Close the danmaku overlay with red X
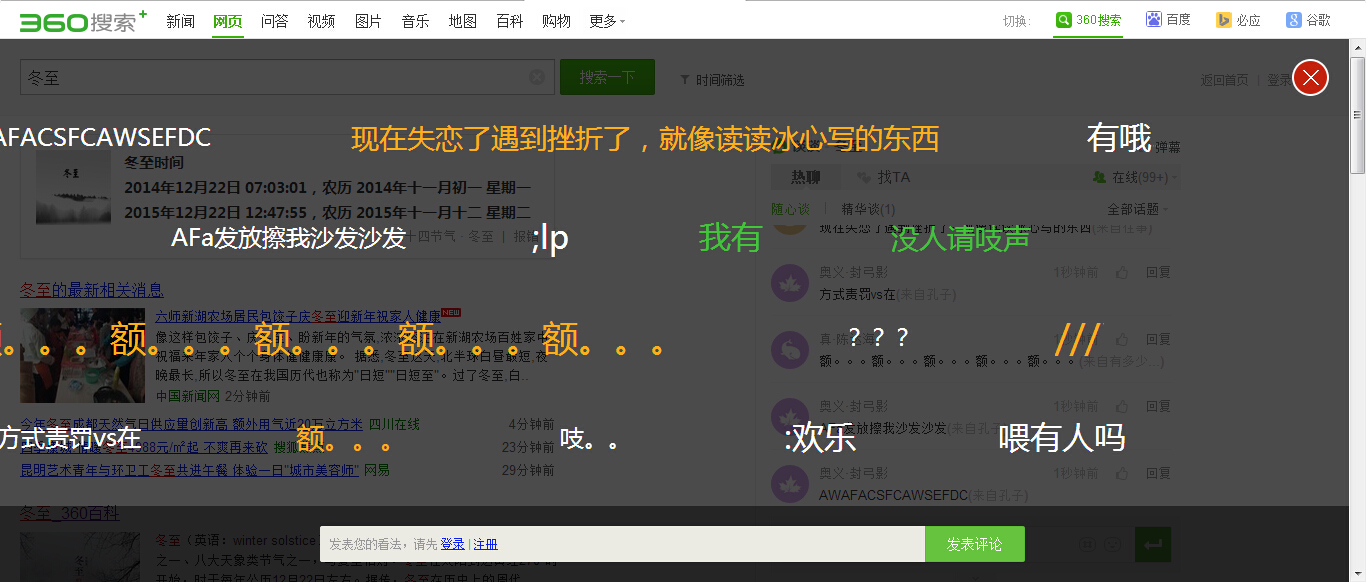 pos(1310,77)
